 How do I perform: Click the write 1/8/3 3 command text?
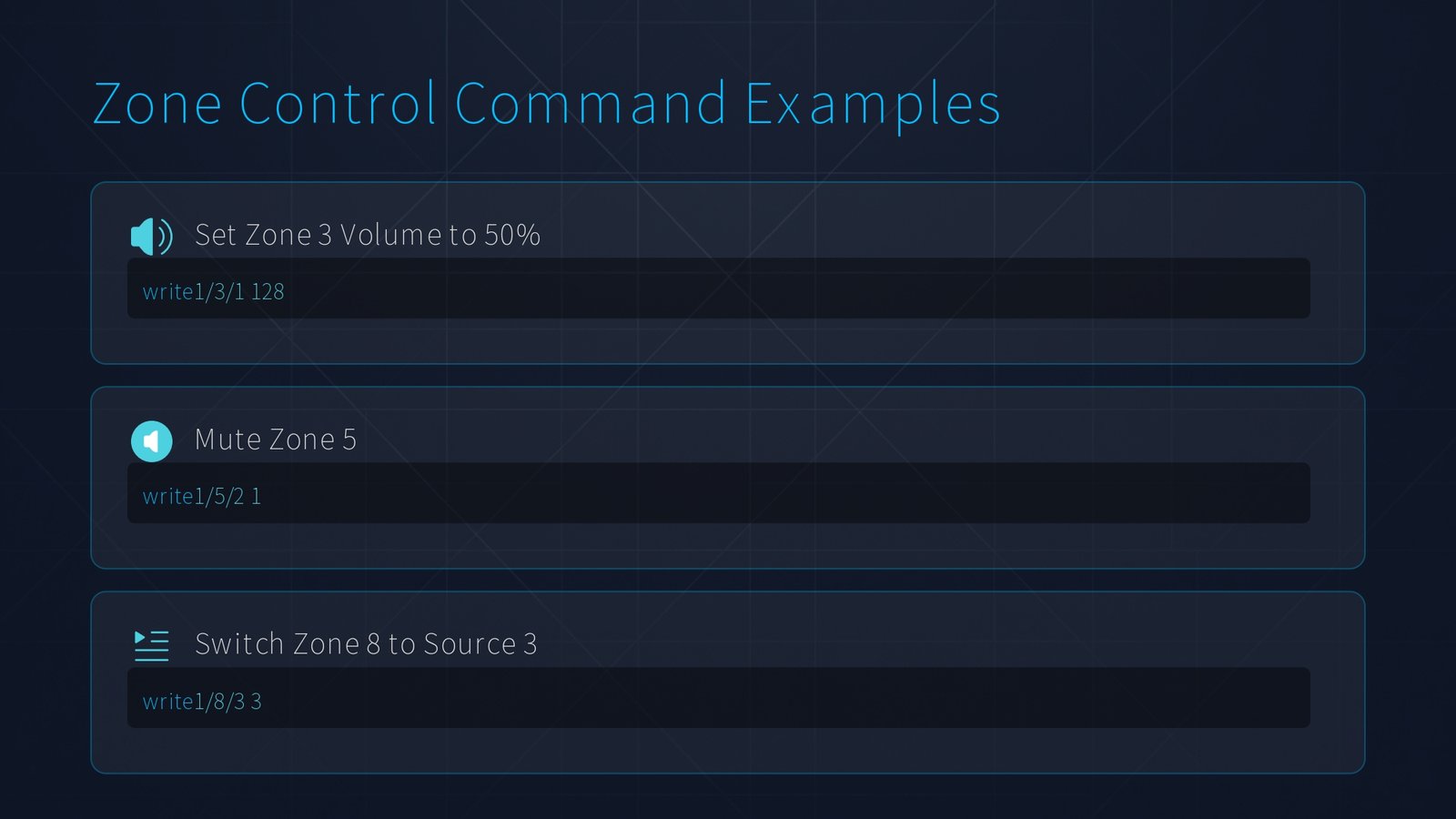tap(201, 702)
